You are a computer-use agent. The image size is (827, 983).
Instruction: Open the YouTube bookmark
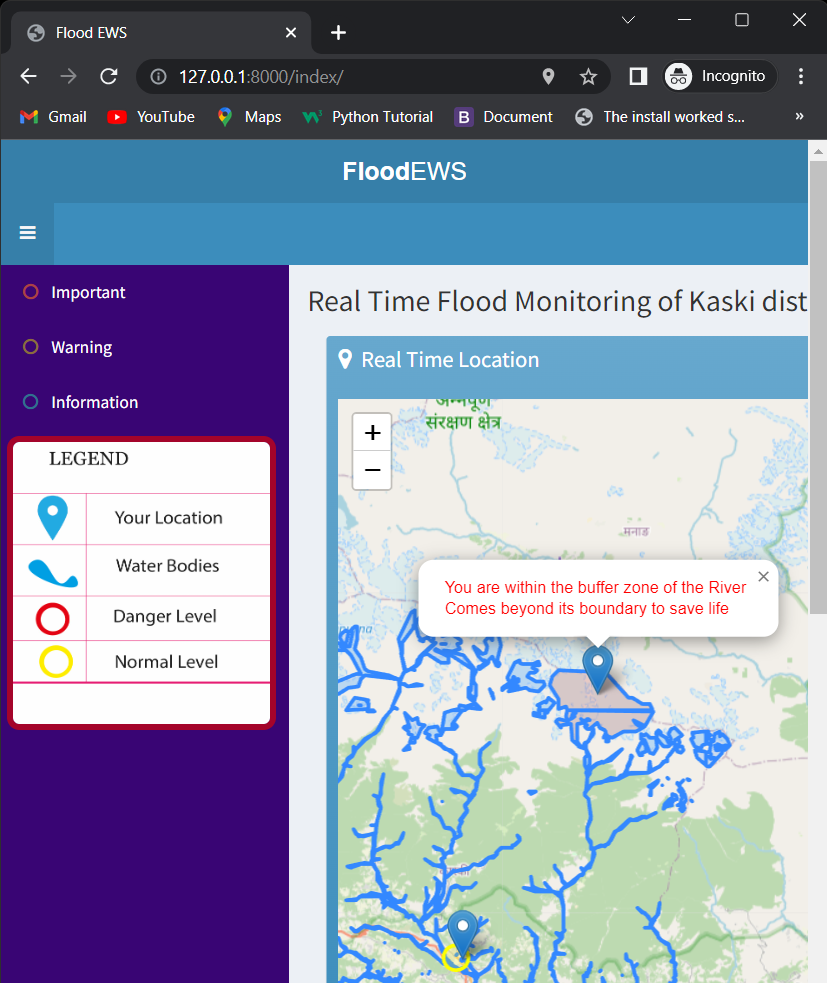150,117
